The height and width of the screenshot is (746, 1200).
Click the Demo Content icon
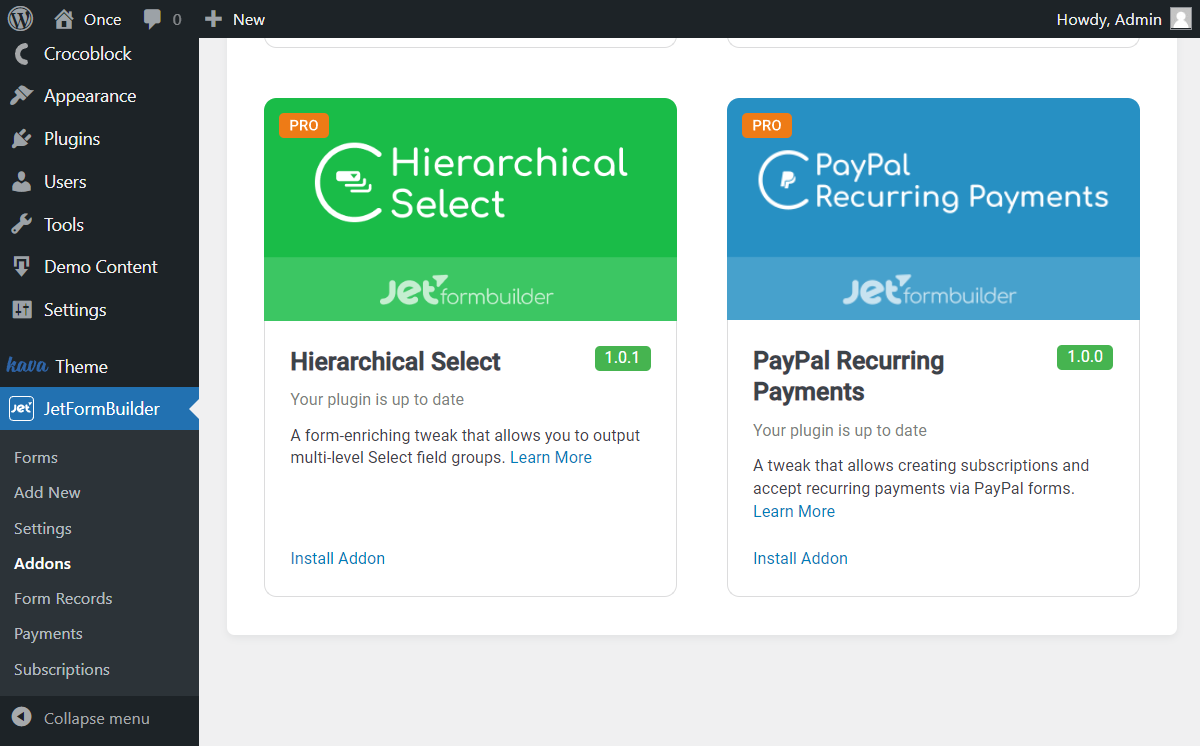21,267
